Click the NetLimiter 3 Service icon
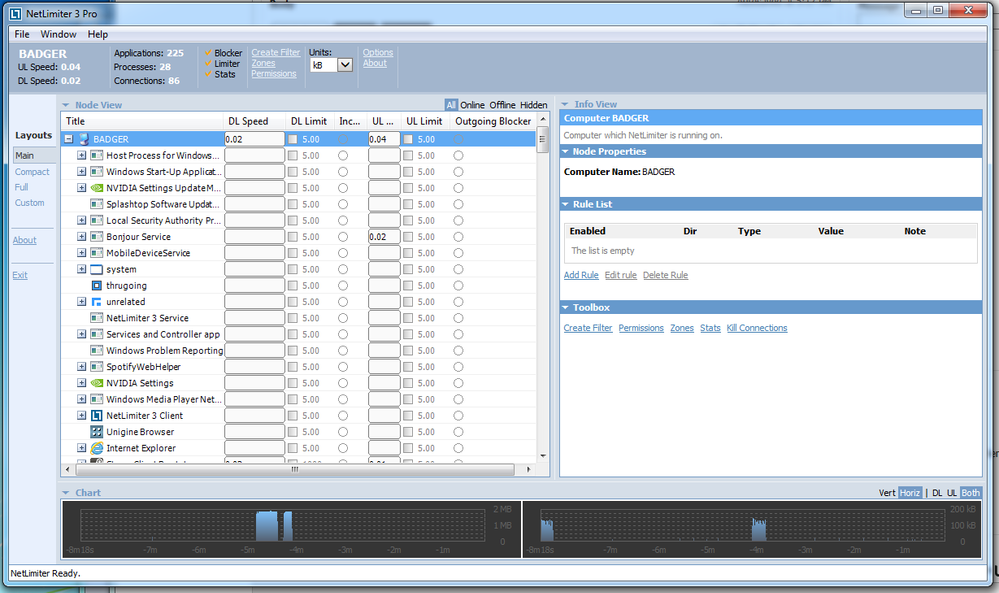The width and height of the screenshot is (999, 593). click(97, 318)
